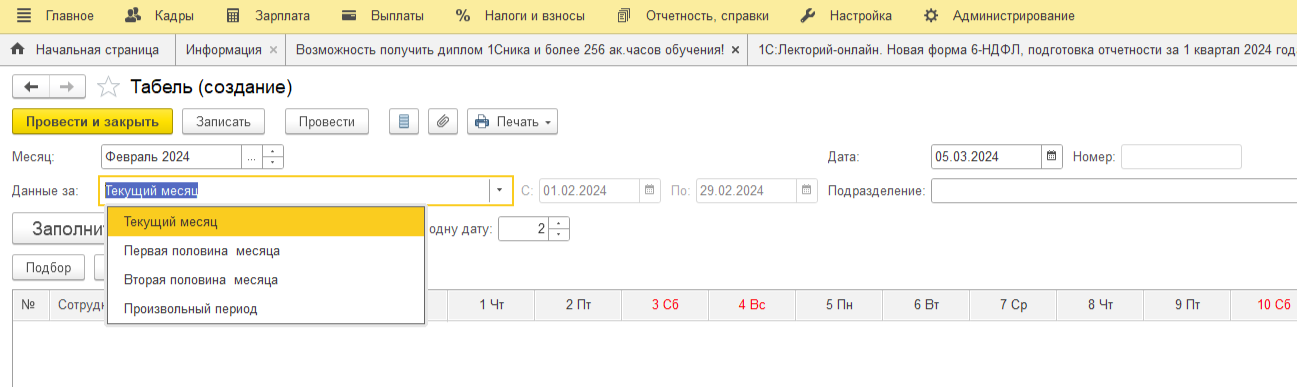This screenshot has width=1297, height=387.
Task: Click the 3 Сб column header
Action: 665,304
